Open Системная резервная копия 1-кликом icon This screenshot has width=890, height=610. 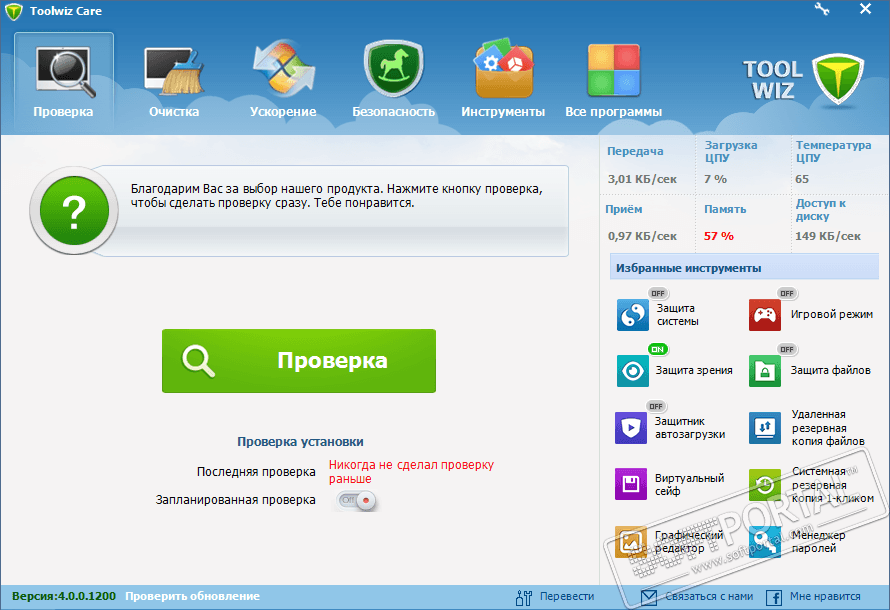coord(765,484)
